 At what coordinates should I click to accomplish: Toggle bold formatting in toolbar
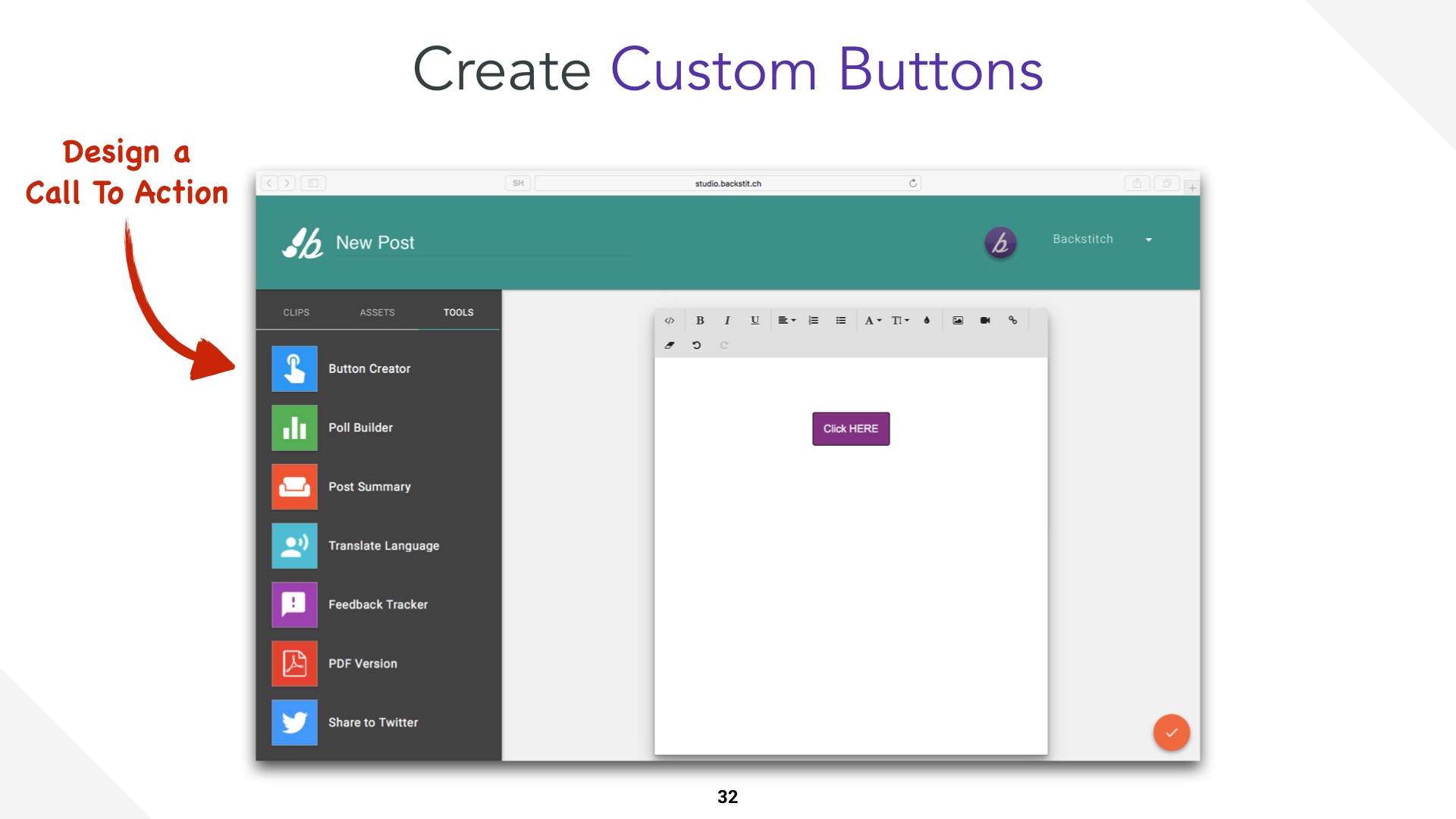coord(700,320)
